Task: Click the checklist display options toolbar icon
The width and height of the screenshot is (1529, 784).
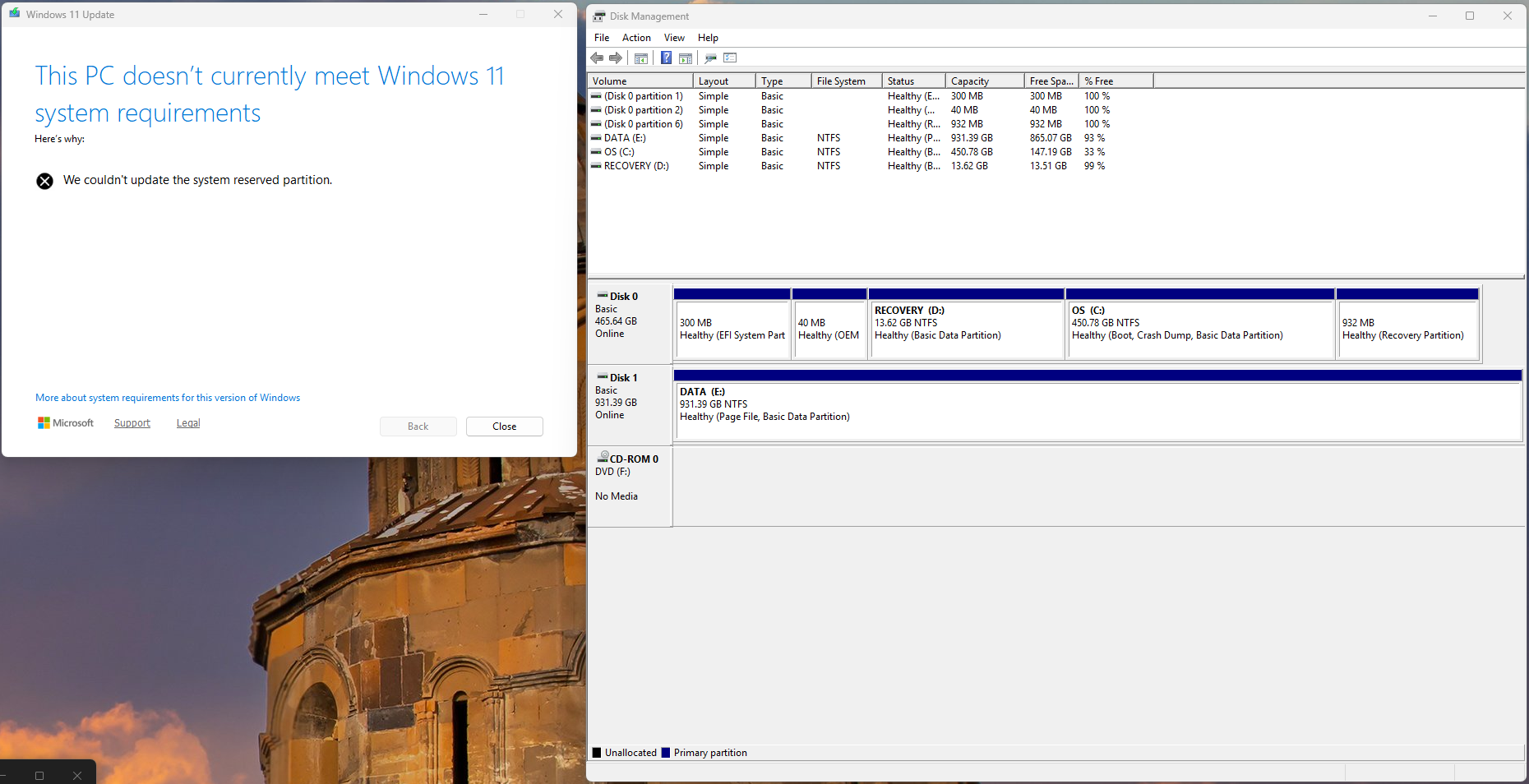Action: coord(729,58)
